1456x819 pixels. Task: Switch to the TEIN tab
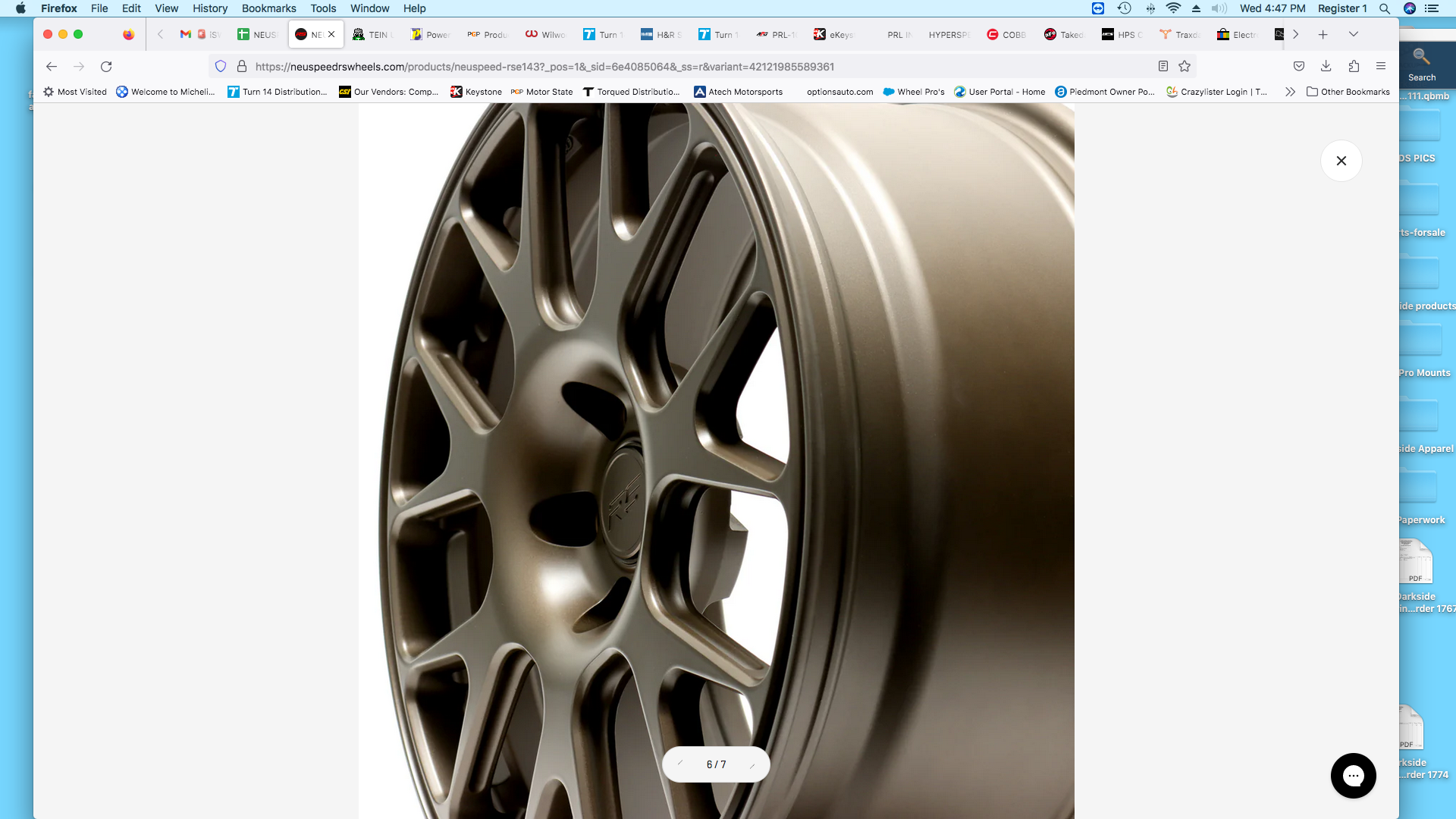372,35
